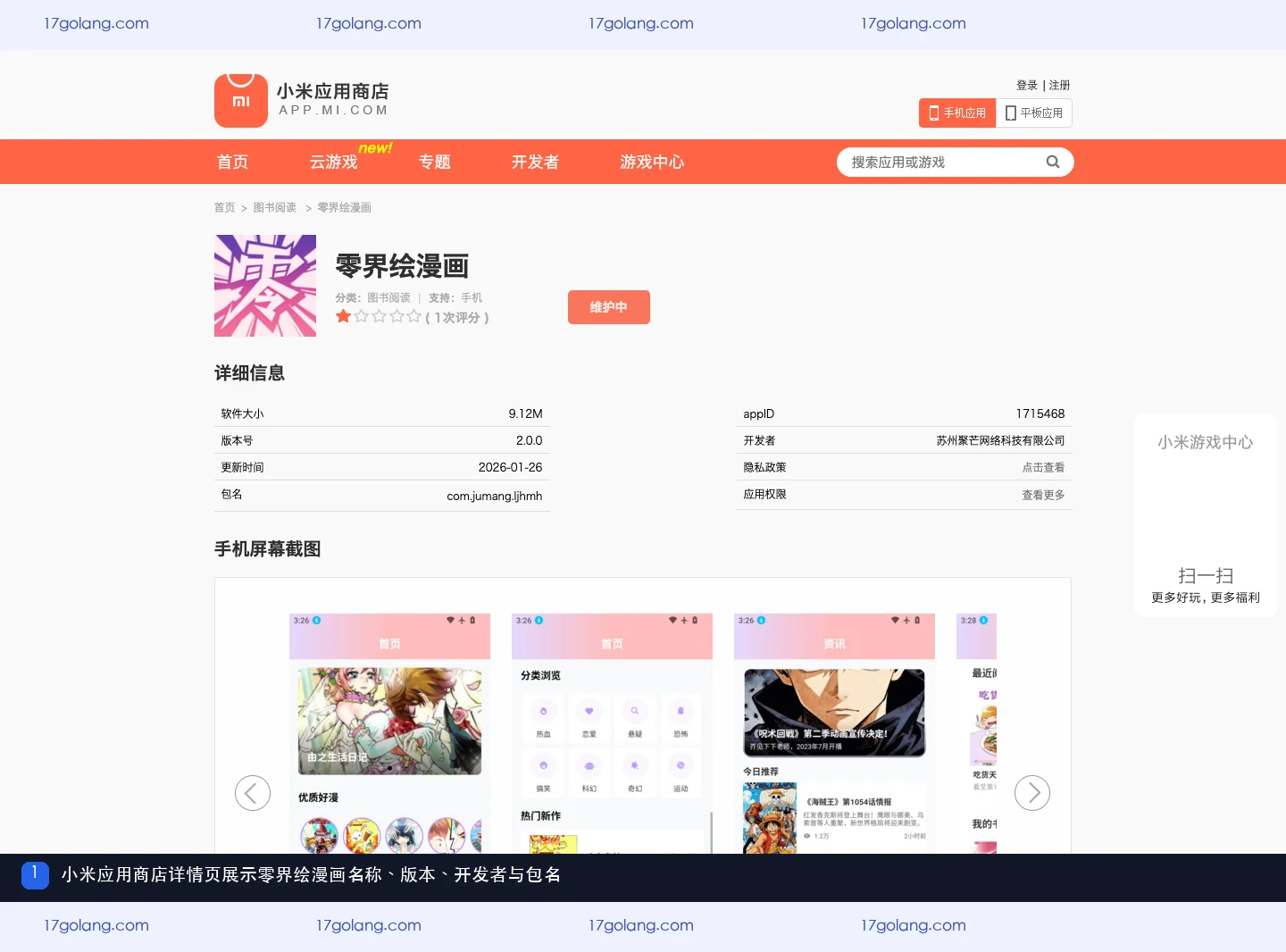Click the 小米应用商店 title text

333,91
